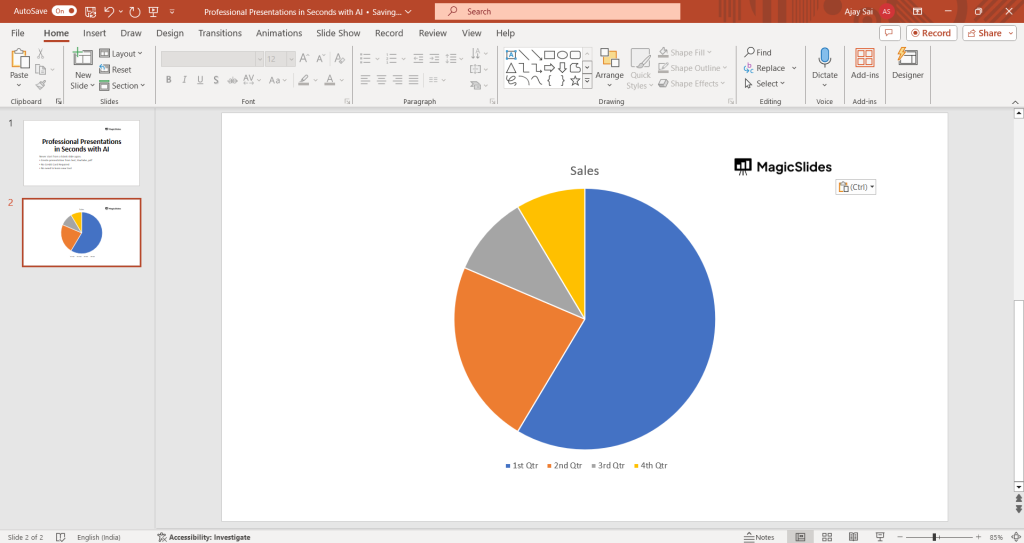Click the Cut scissors icon
This screenshot has width=1024, height=543.
(x=40, y=54)
